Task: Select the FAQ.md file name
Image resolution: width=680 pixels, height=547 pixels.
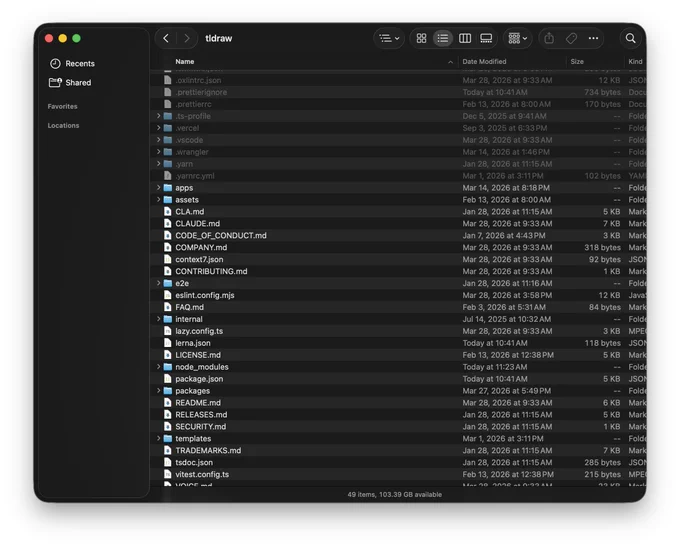Action: point(190,307)
